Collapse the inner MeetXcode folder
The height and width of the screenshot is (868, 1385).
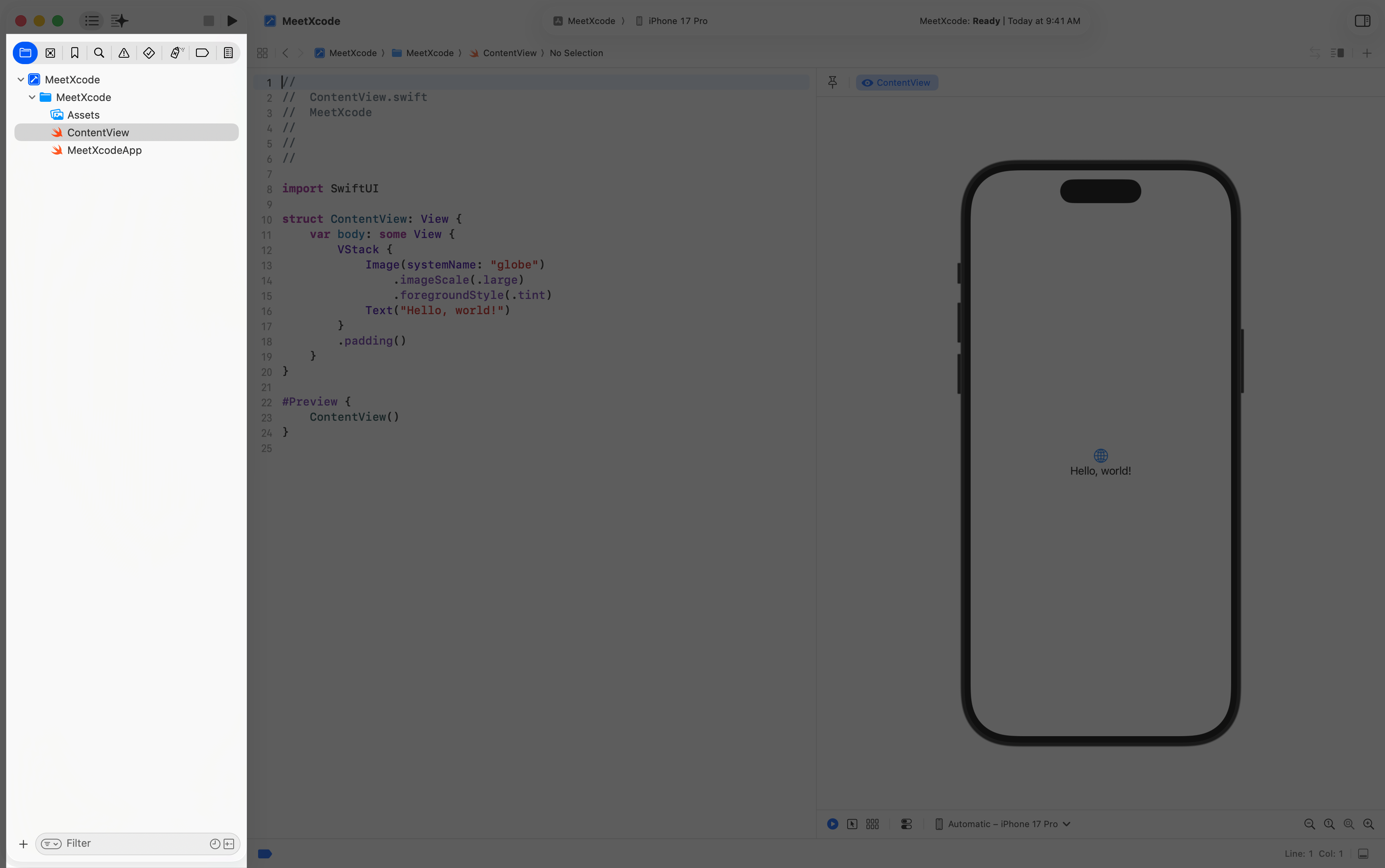tap(32, 97)
